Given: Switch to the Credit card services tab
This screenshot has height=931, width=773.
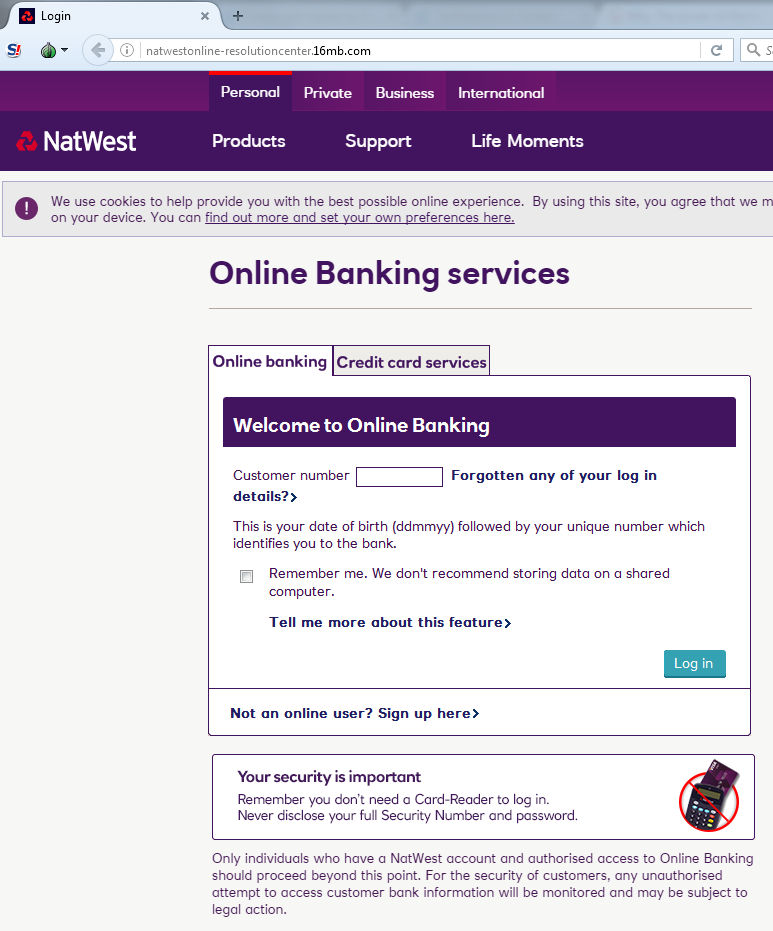Looking at the screenshot, I should [411, 362].
